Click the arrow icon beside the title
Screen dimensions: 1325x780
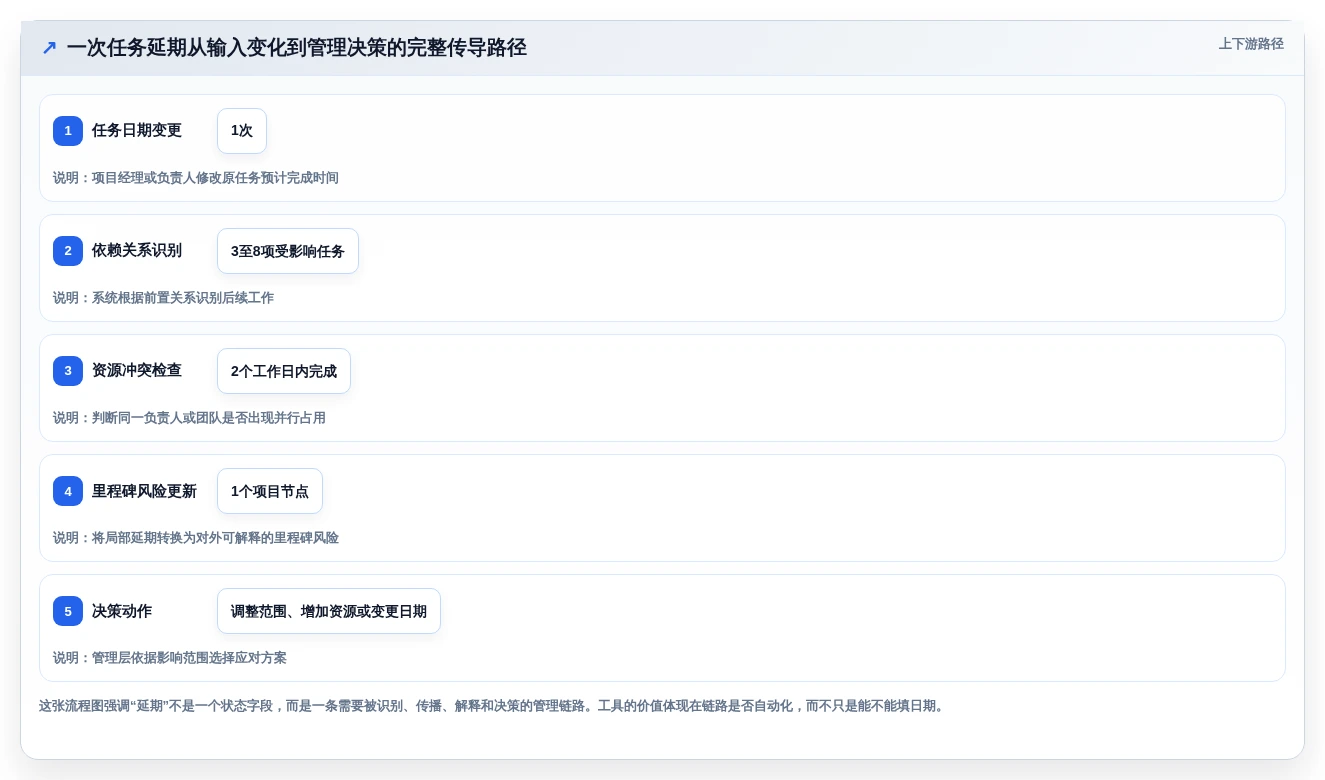[49, 47]
